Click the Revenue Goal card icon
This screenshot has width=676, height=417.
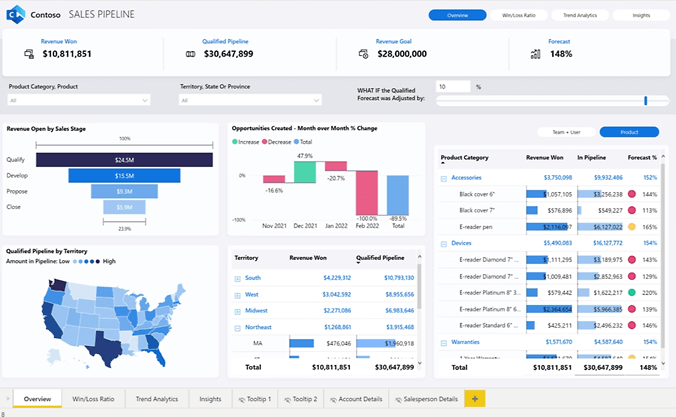tap(363, 54)
